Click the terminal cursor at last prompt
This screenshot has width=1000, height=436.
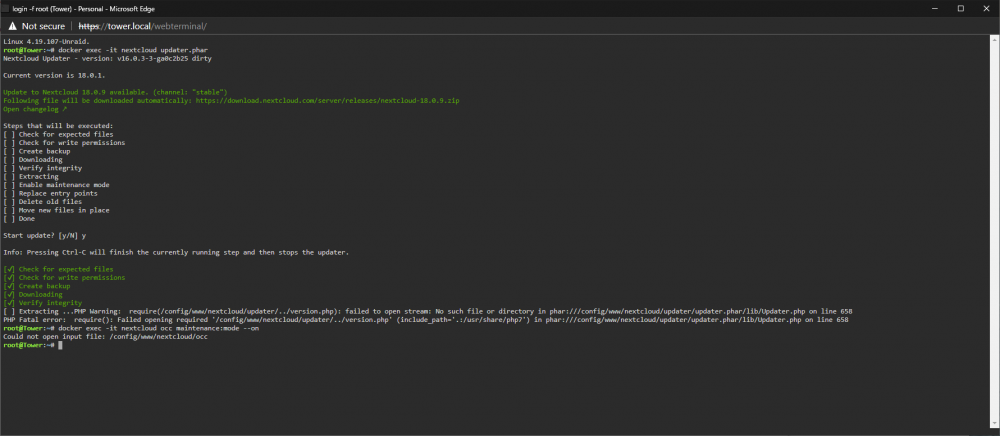(x=60, y=345)
